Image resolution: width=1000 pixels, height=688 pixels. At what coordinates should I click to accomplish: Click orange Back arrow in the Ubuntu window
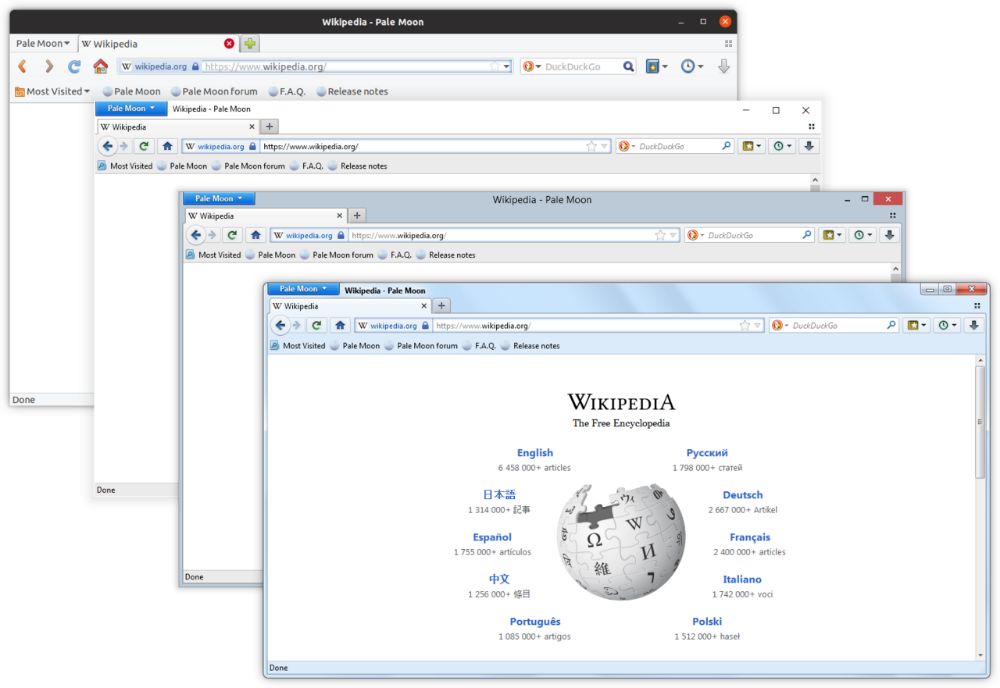pos(22,66)
